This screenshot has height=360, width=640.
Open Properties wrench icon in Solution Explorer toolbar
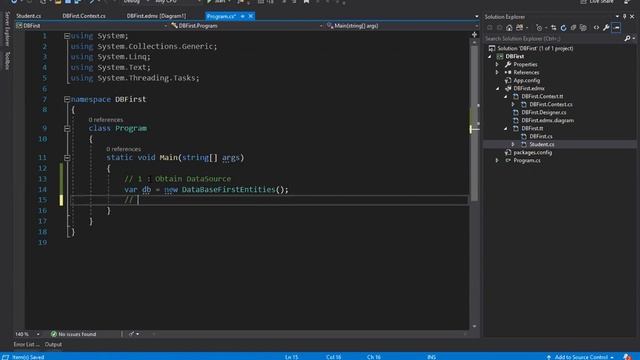[x=606, y=28]
